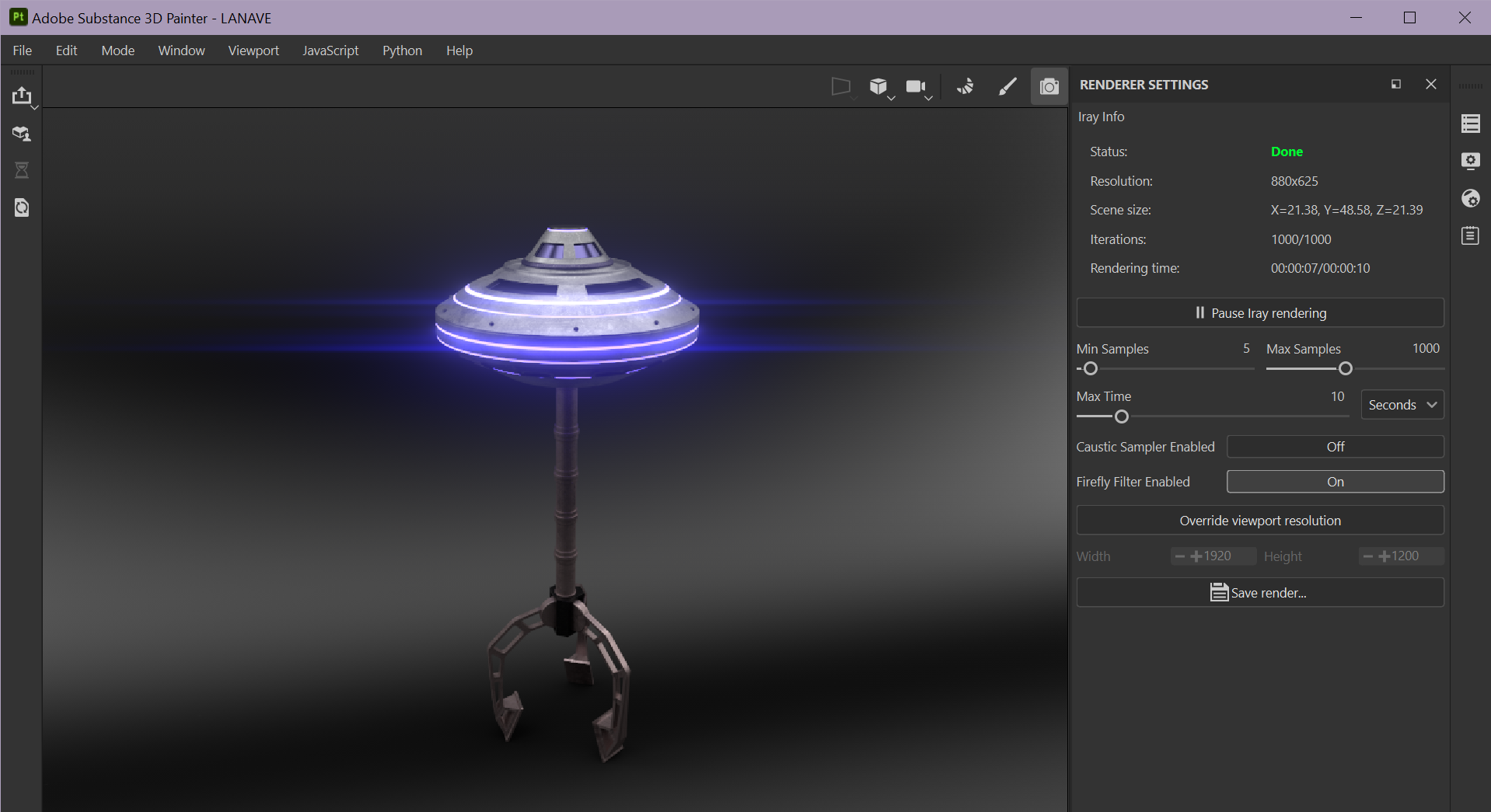Expand the perspective plane view arrow
The image size is (1491, 812).
(x=854, y=98)
